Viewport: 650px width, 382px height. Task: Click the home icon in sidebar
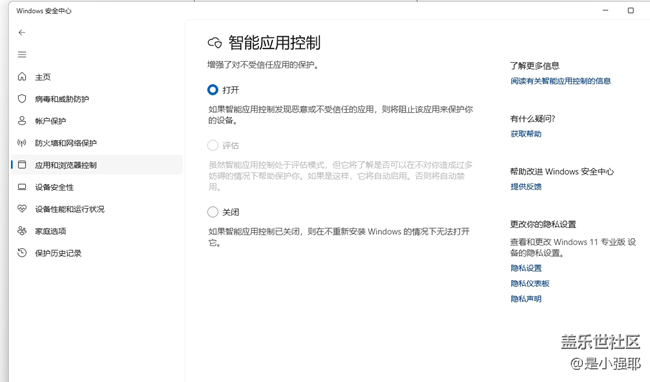click(x=22, y=77)
